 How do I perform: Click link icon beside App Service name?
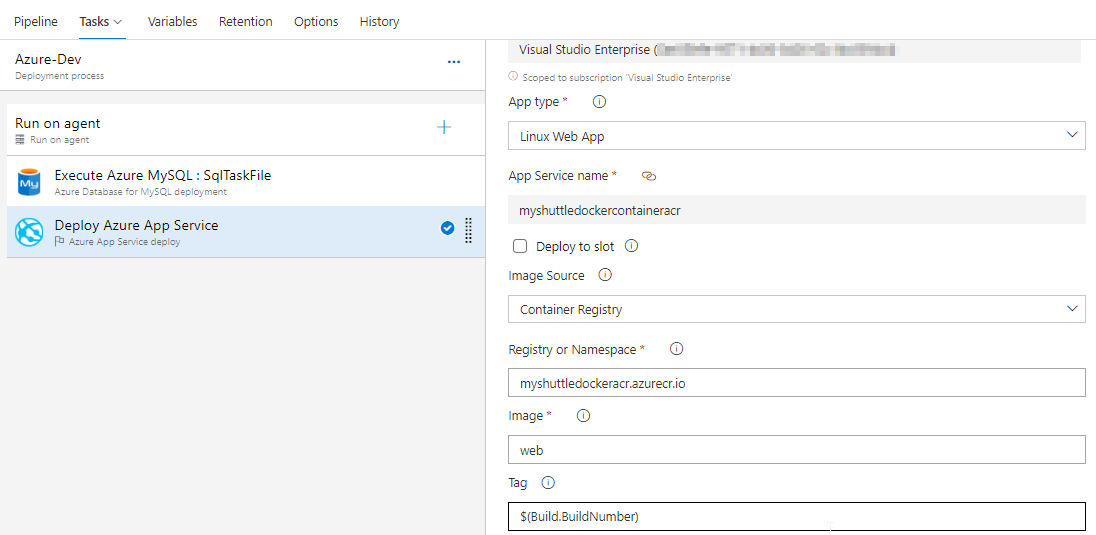pyautogui.click(x=649, y=176)
